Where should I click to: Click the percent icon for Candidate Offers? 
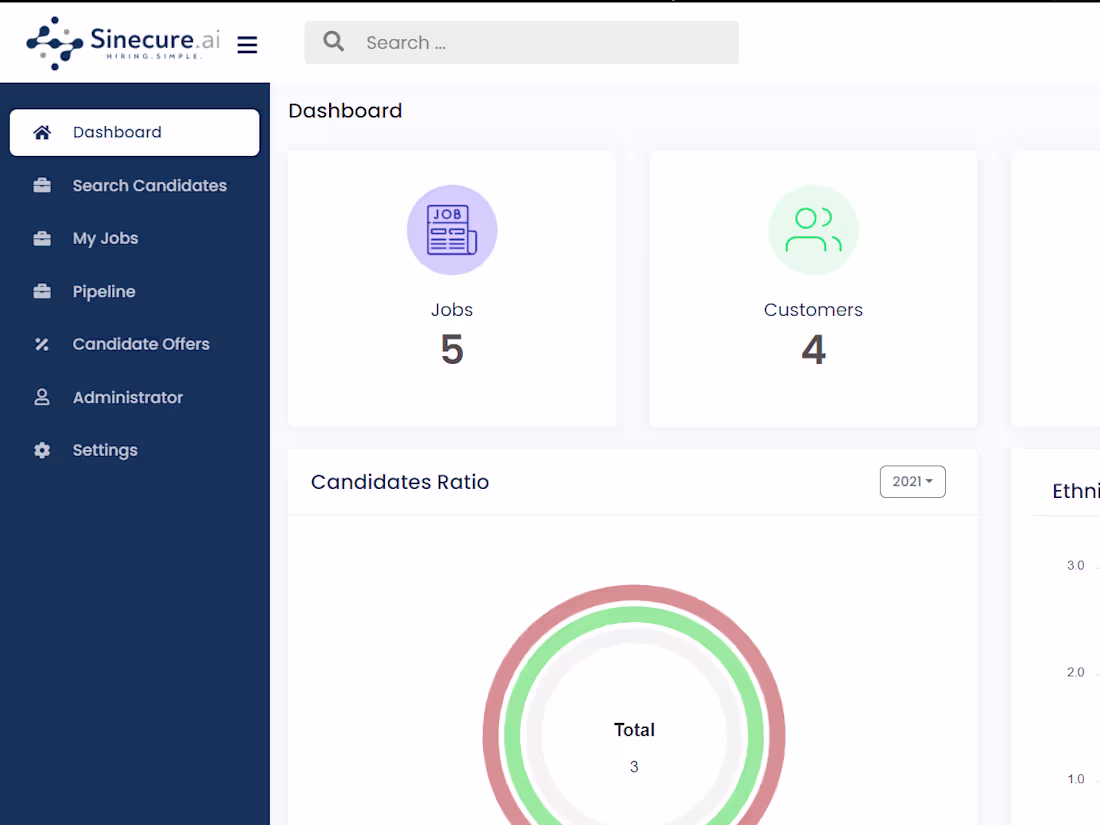click(x=41, y=344)
